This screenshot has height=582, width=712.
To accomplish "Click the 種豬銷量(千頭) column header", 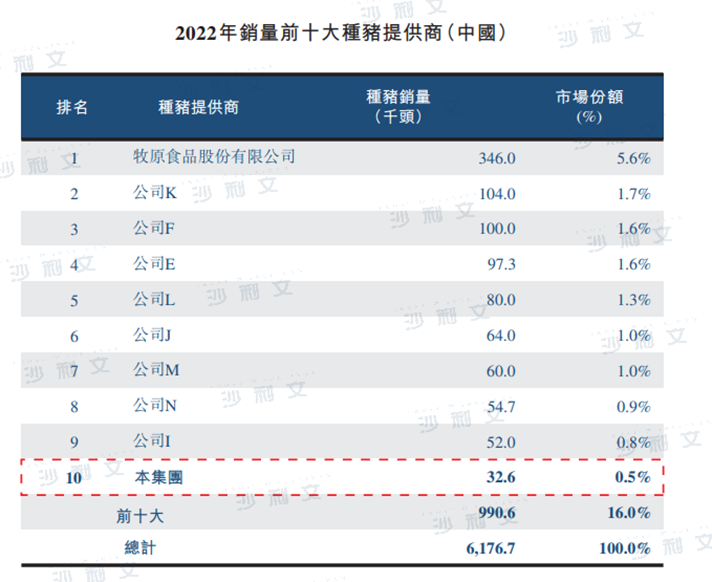I will [398, 107].
